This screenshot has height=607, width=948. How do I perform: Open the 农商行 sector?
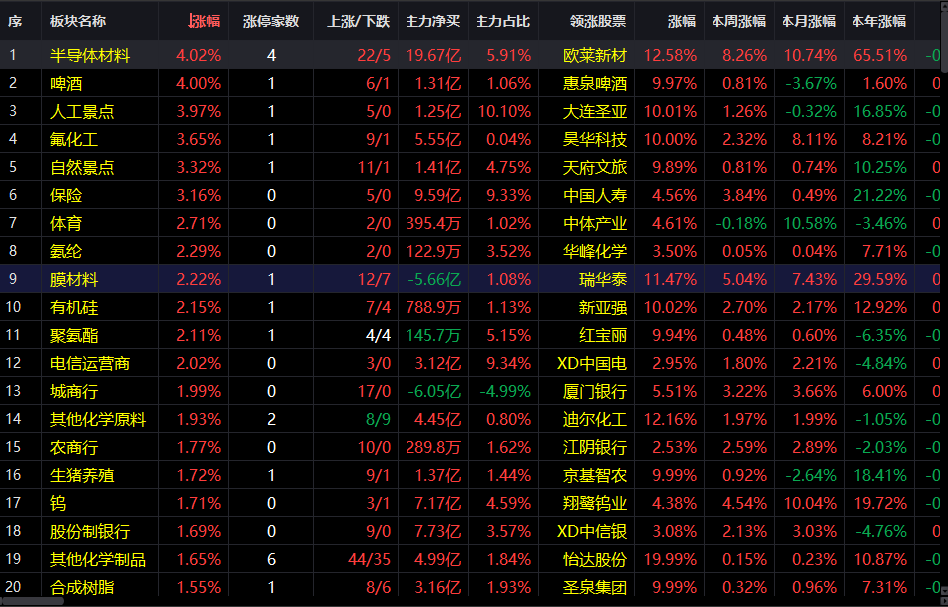click(x=74, y=447)
